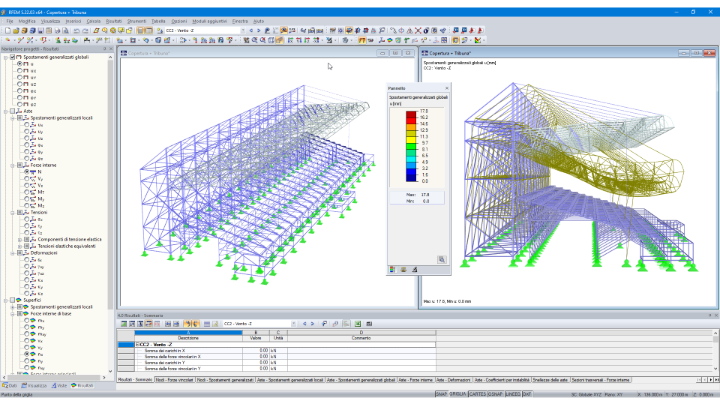Open the File menu
The height and width of the screenshot is (405, 720).
[x=10, y=21]
